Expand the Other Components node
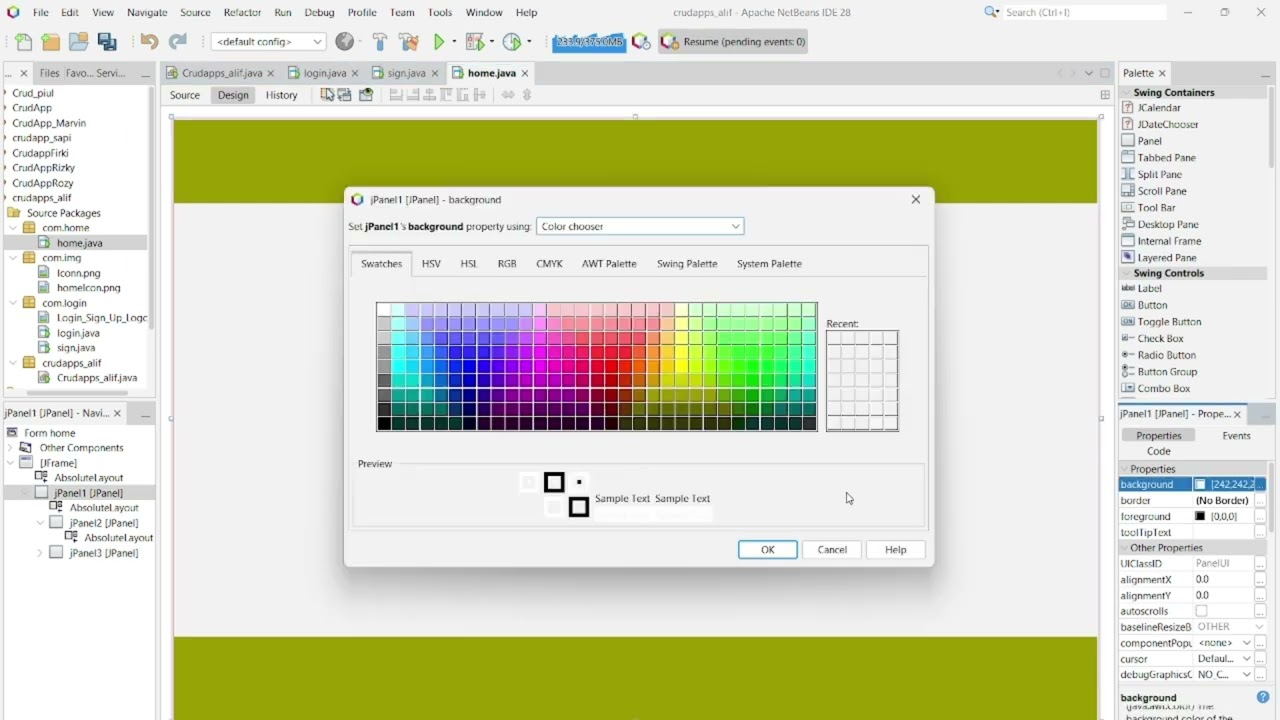The image size is (1280, 720). tap(11, 448)
